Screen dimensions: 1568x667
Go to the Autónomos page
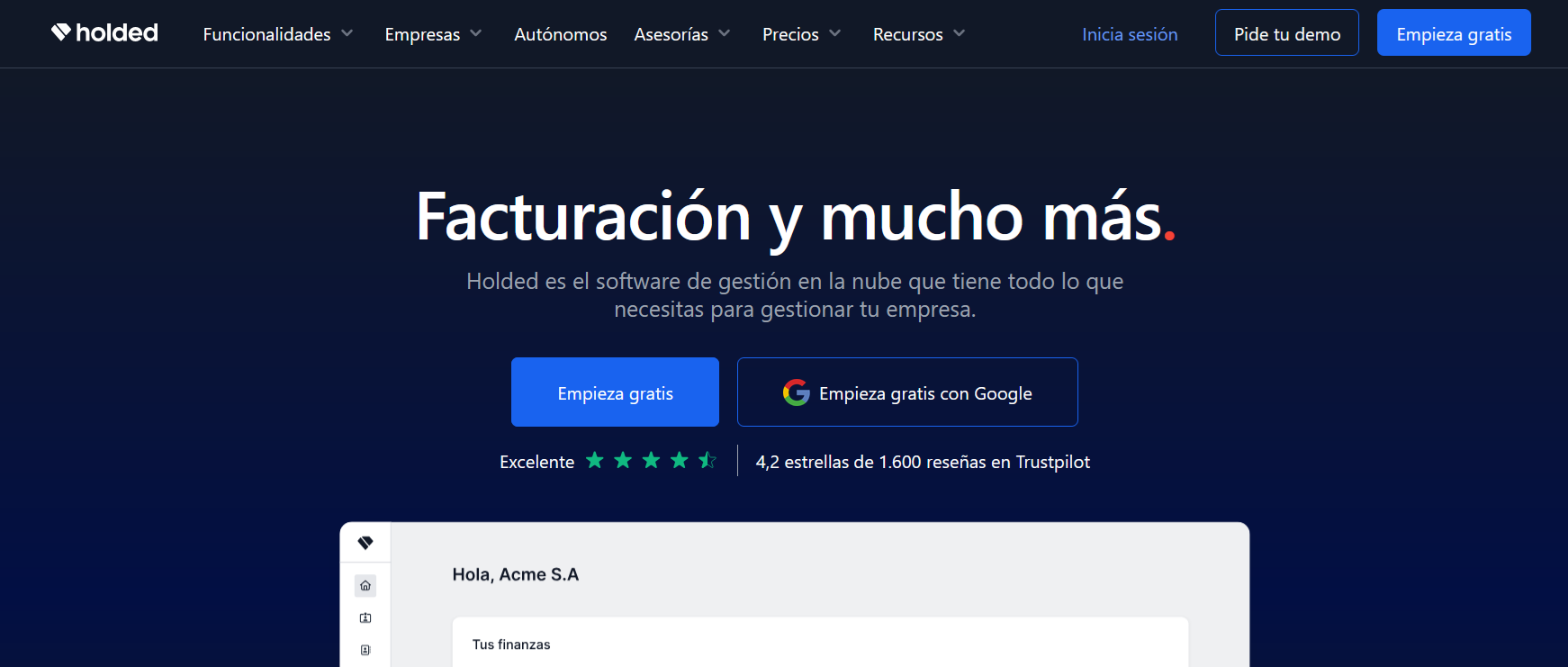pos(561,34)
